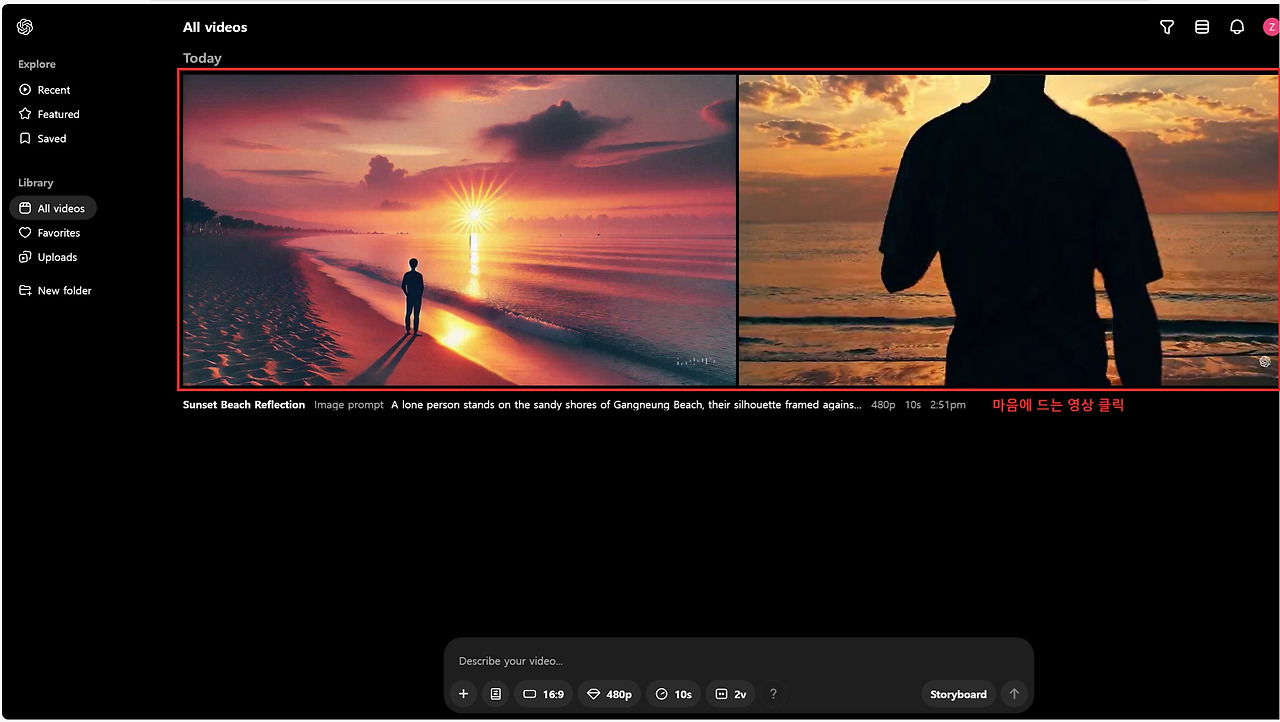Screen dimensions: 1280x722
Task: Click the Image prompt label
Action: coord(349,405)
